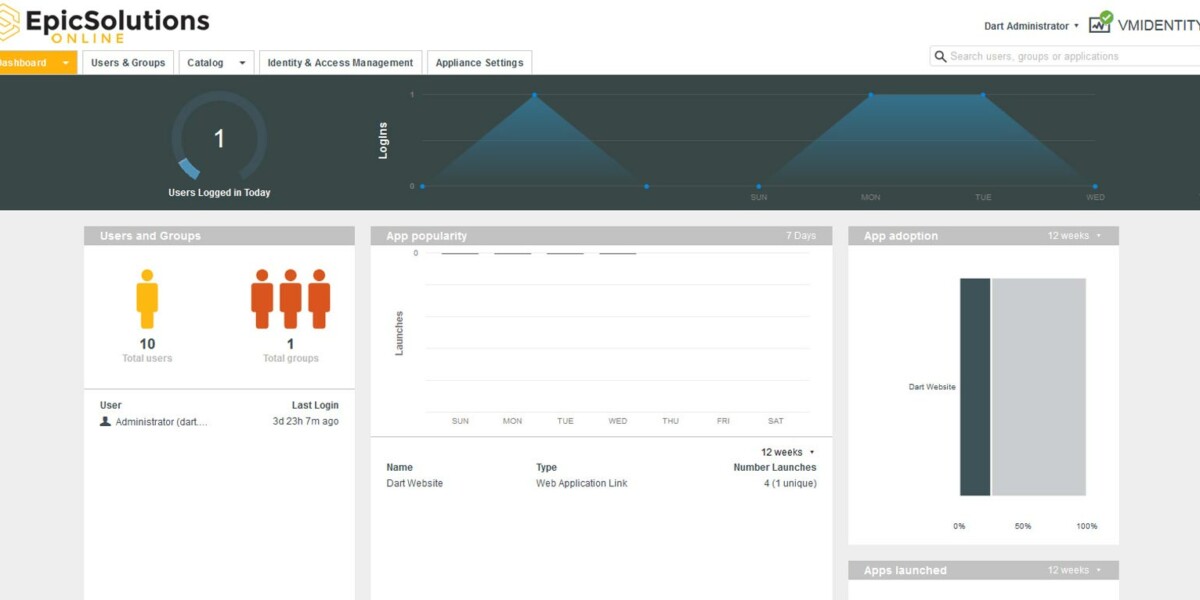Click the EpicSolutions Online logo
Image resolution: width=1200 pixels, height=600 pixels.
(105, 22)
